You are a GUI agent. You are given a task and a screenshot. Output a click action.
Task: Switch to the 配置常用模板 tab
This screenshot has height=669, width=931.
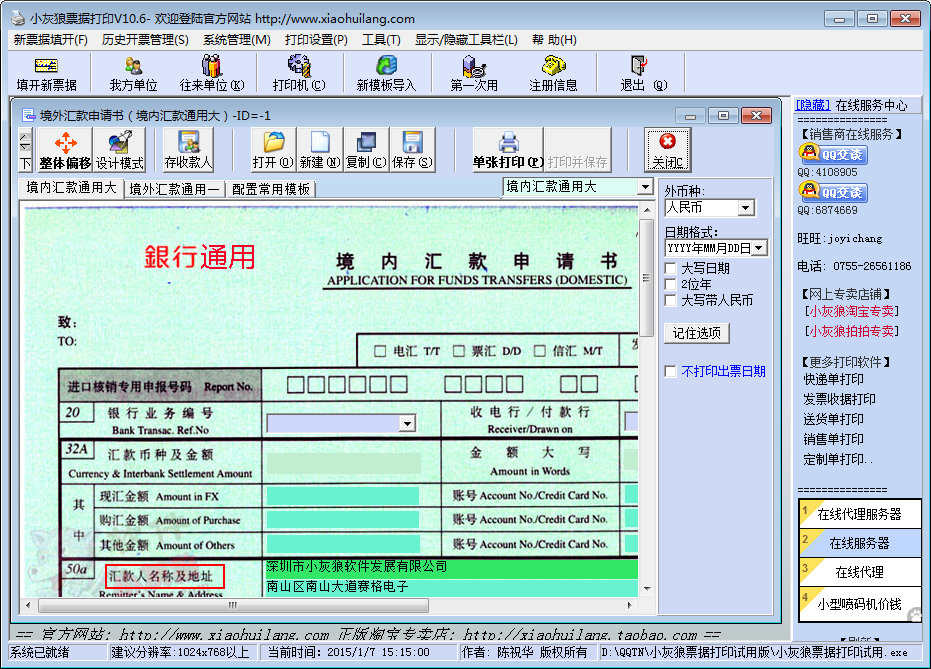click(271, 189)
